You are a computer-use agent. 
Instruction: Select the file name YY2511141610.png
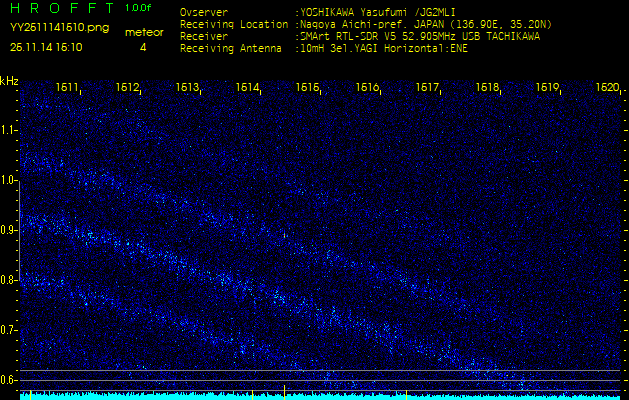pos(59,28)
